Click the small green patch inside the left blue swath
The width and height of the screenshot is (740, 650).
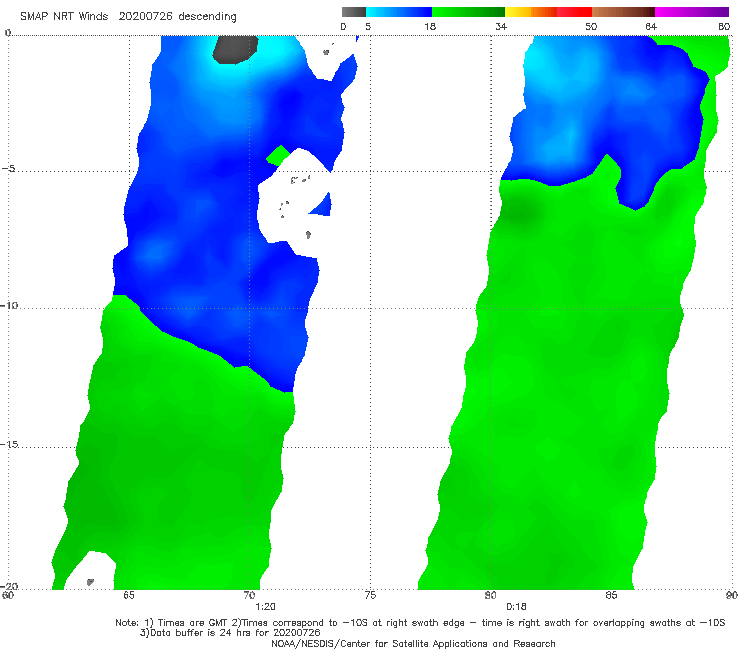tap(278, 156)
